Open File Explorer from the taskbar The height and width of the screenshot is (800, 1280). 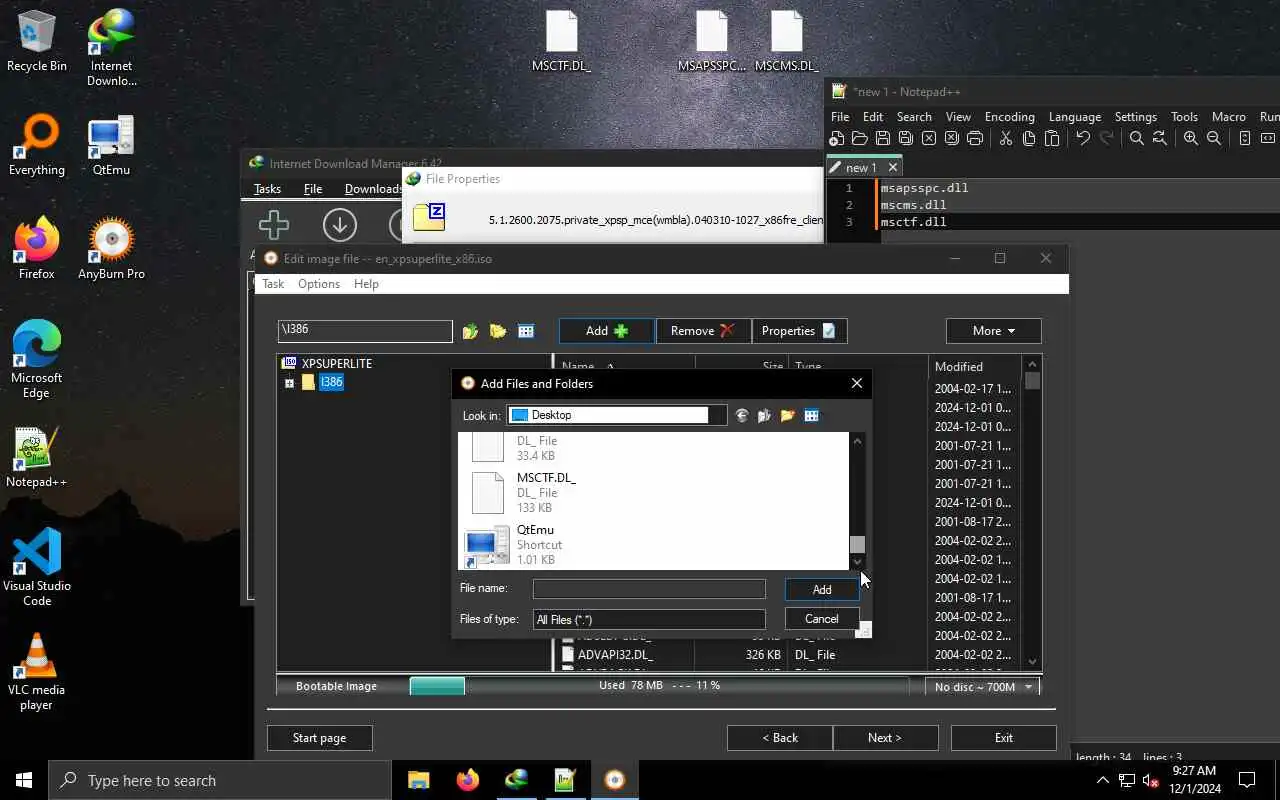pos(418,780)
